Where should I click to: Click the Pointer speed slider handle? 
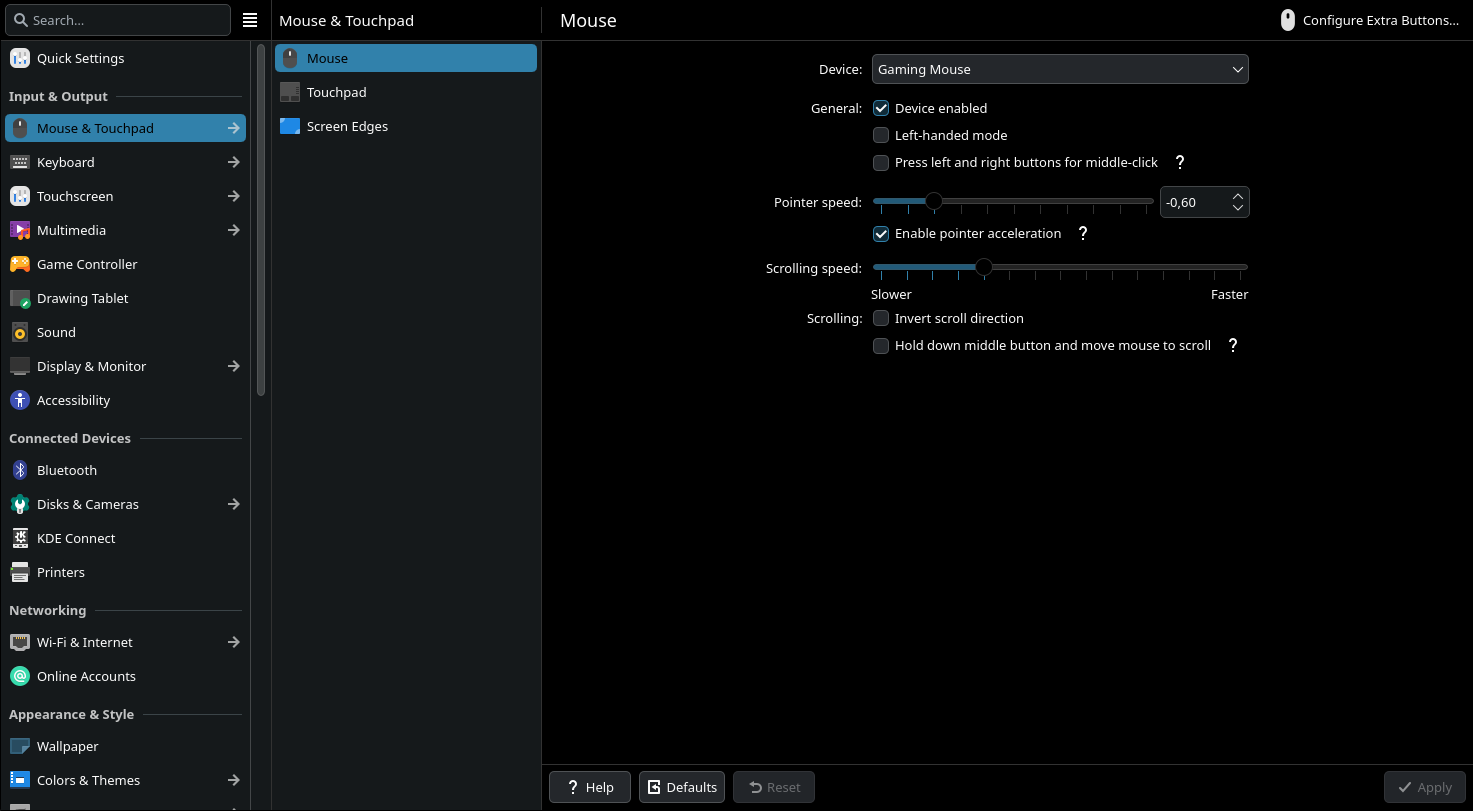coord(933,201)
